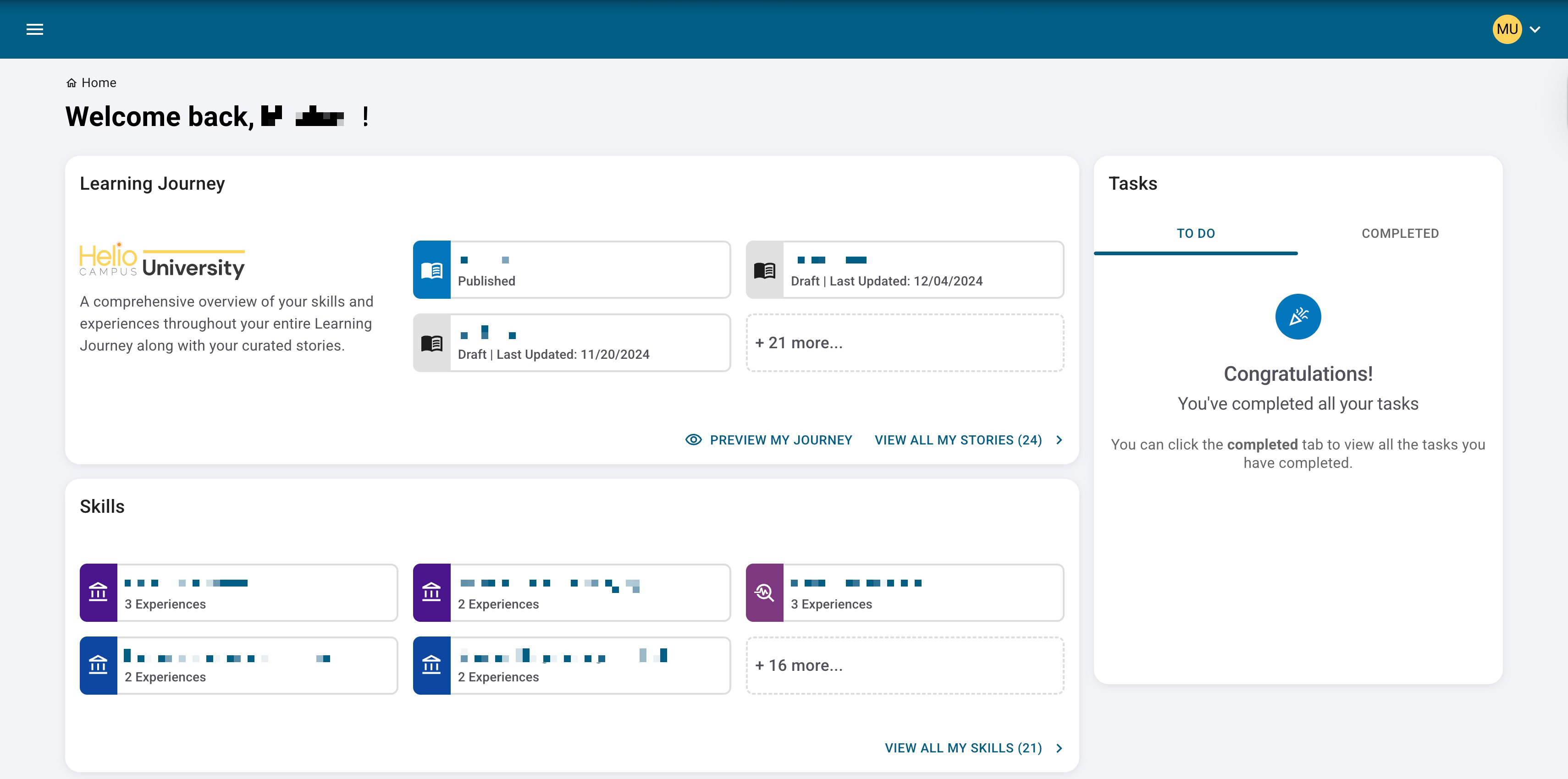The image size is (1568, 779).
Task: Expand the + 21 more stories box
Action: 905,343
